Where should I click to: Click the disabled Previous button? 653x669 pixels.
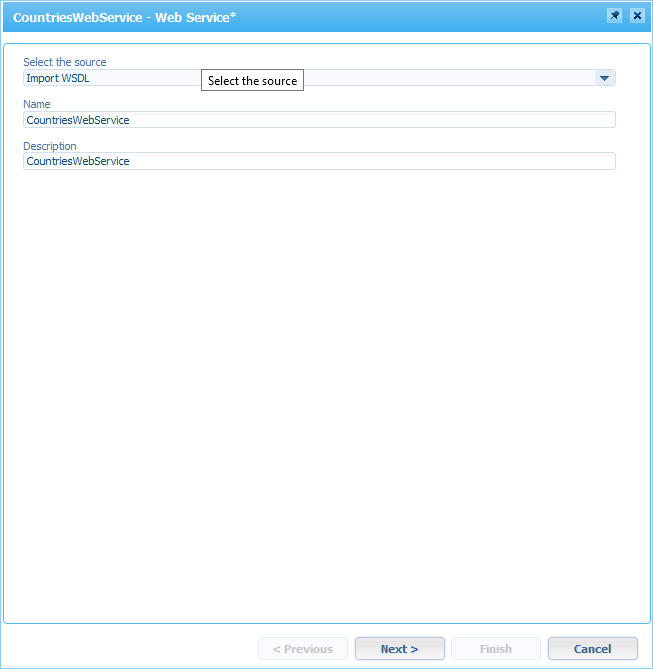click(303, 649)
